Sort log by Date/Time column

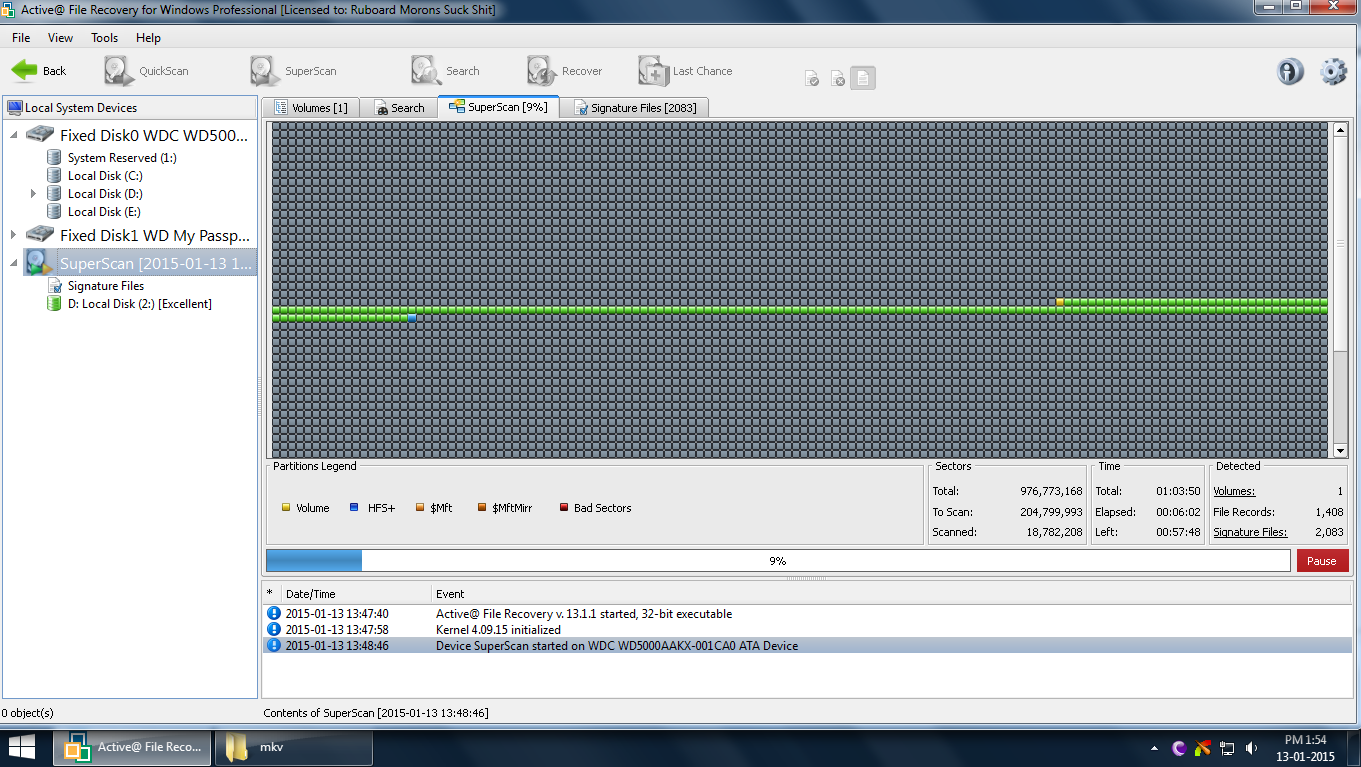[356, 593]
